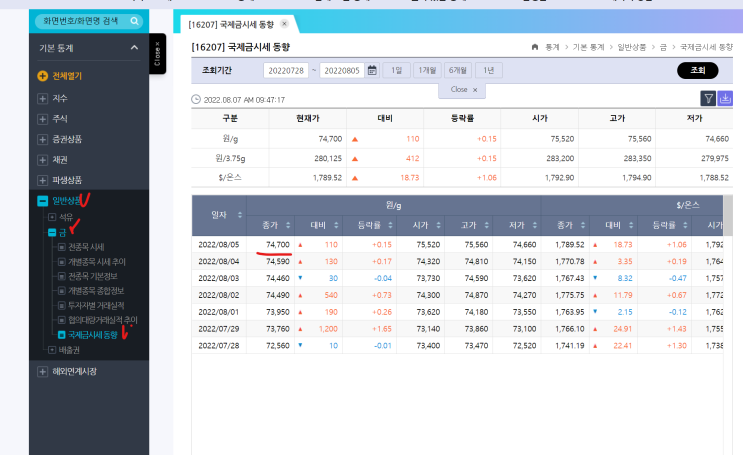743x455 pixels.
Task: Select the 2022/07/28 date cell
Action: click(x=219, y=346)
